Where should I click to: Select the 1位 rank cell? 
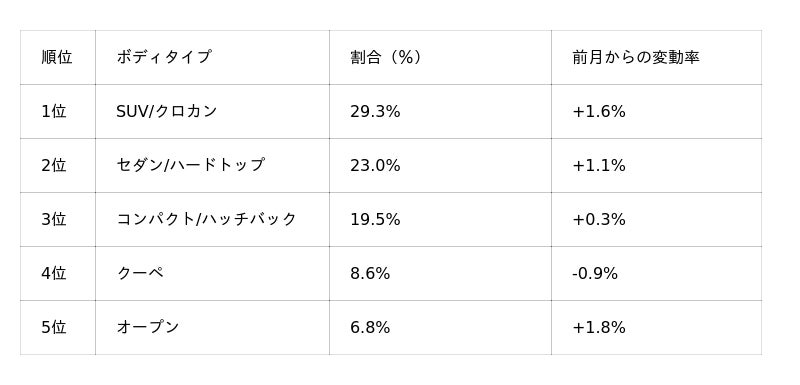click(x=58, y=111)
